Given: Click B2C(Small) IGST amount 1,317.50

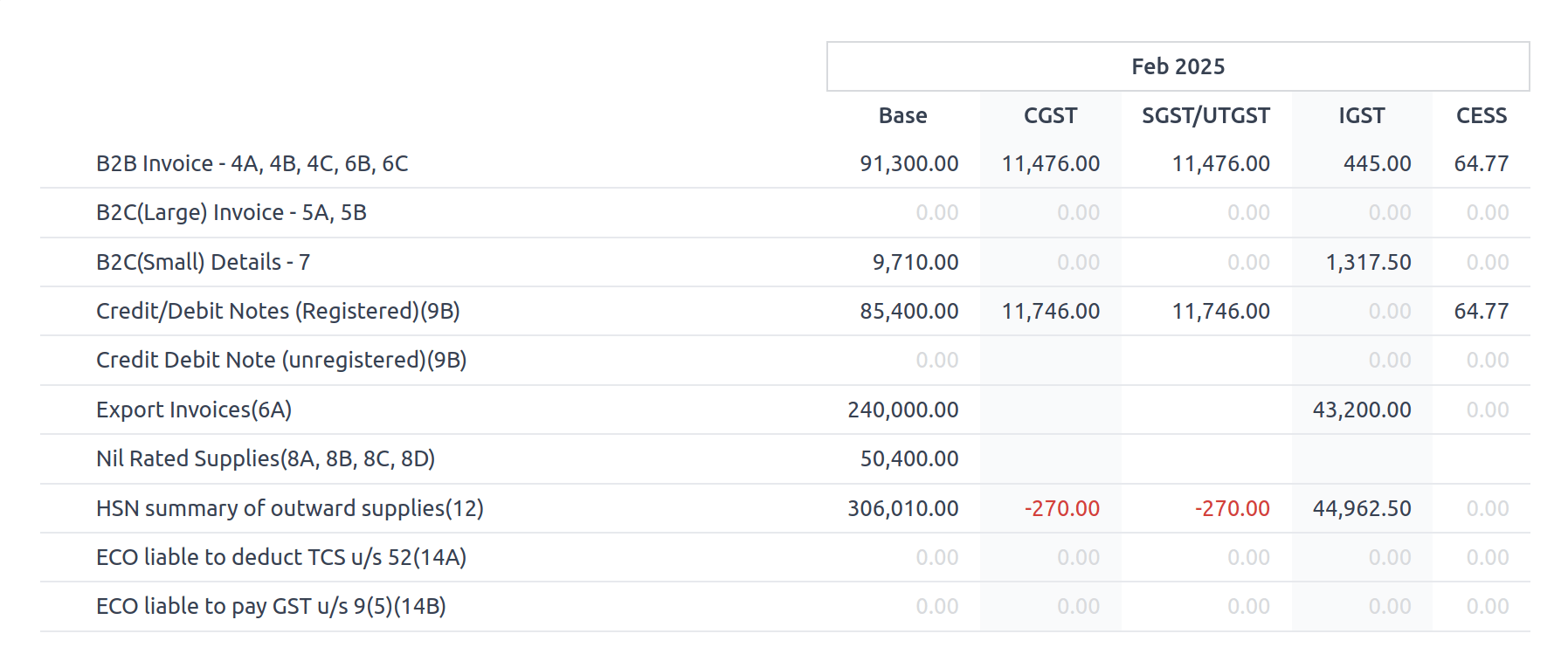Looking at the screenshot, I should pos(1368,262).
